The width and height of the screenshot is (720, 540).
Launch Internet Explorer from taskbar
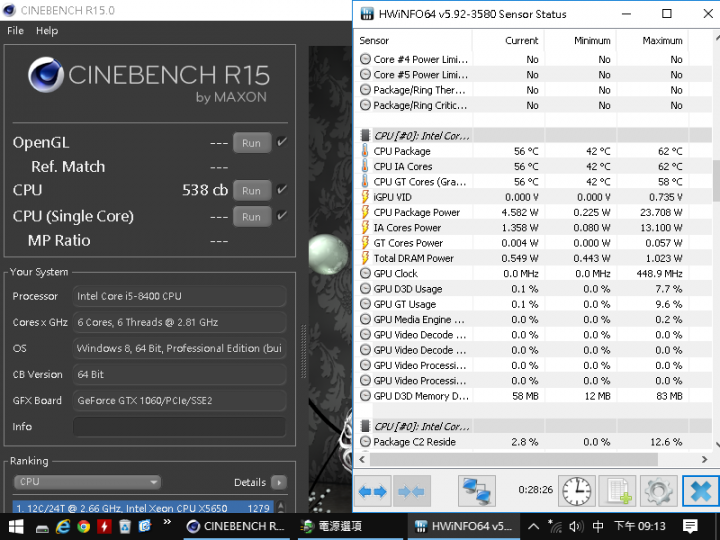pos(63,526)
